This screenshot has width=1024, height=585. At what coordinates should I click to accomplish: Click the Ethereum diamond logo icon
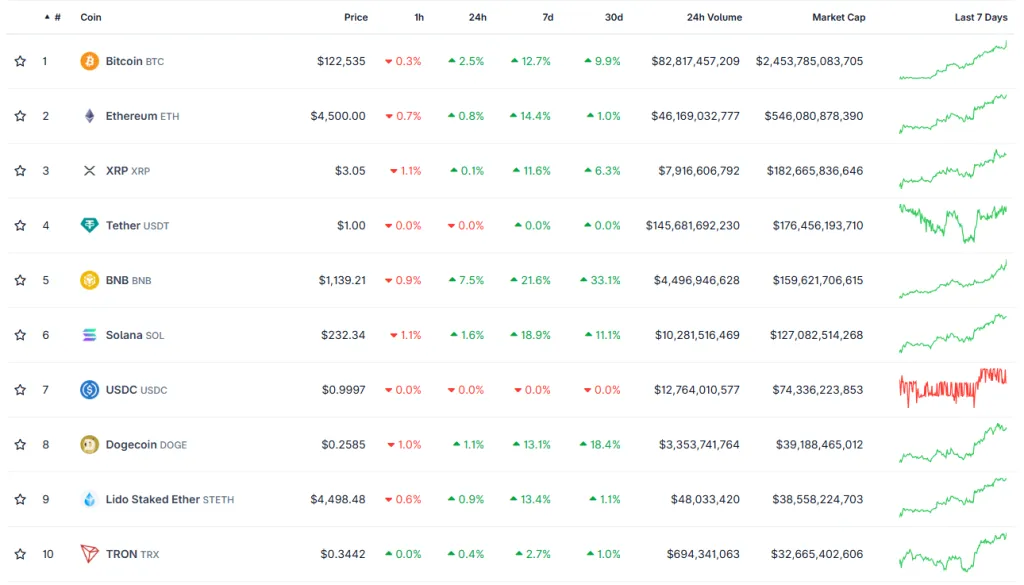tap(90, 116)
